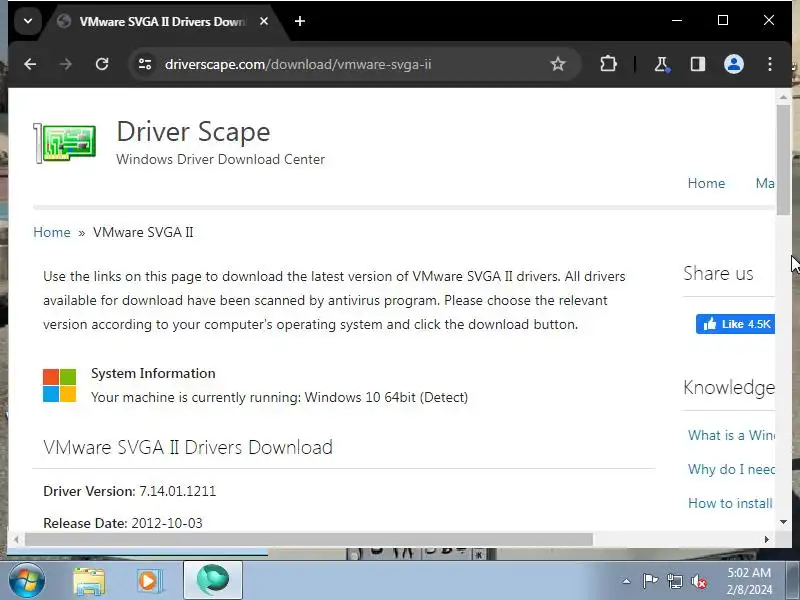Open the Action Center flag icon
The width and height of the screenshot is (800, 600).
click(650, 581)
